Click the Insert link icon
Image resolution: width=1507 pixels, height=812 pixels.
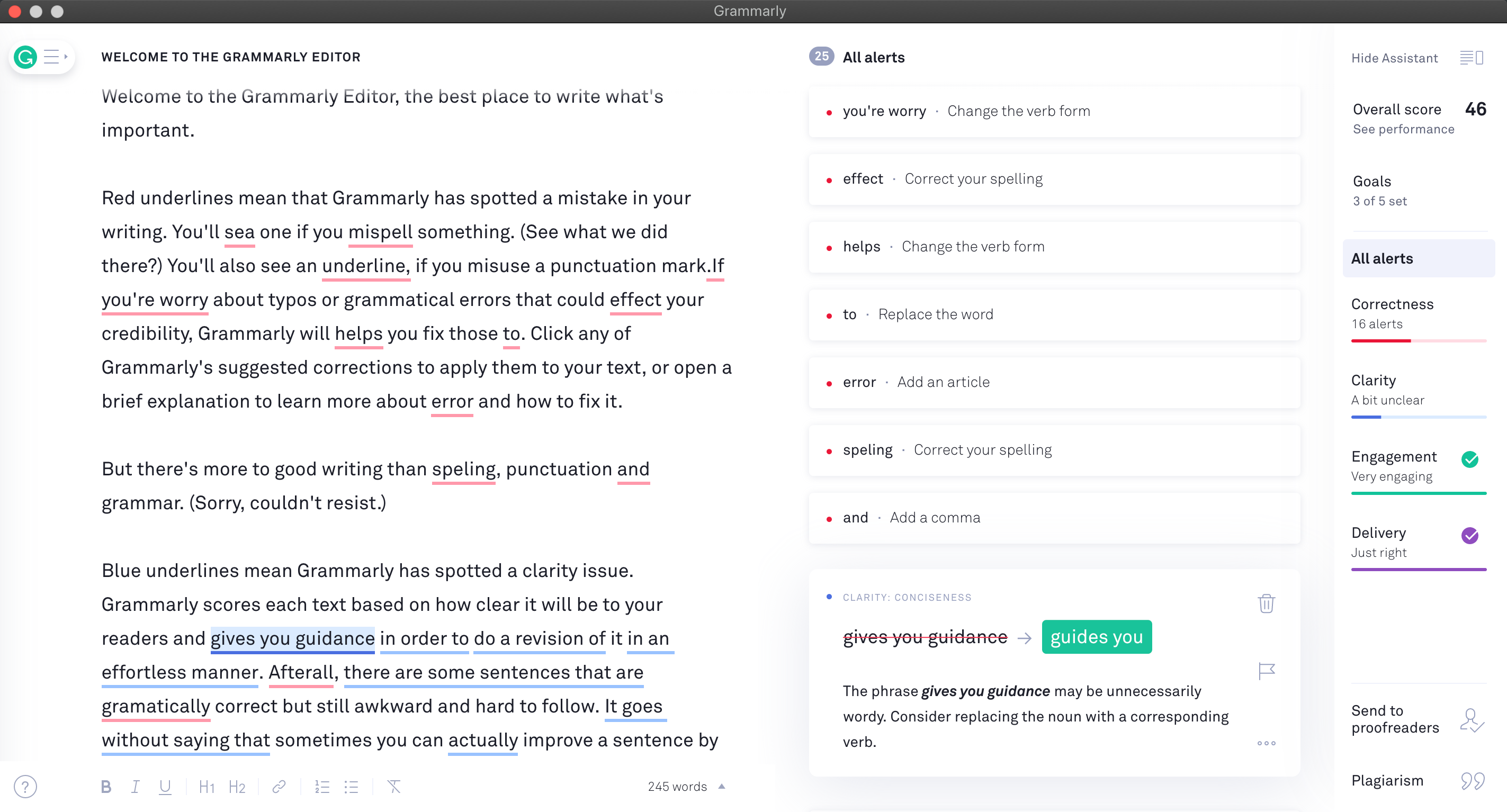(x=281, y=787)
